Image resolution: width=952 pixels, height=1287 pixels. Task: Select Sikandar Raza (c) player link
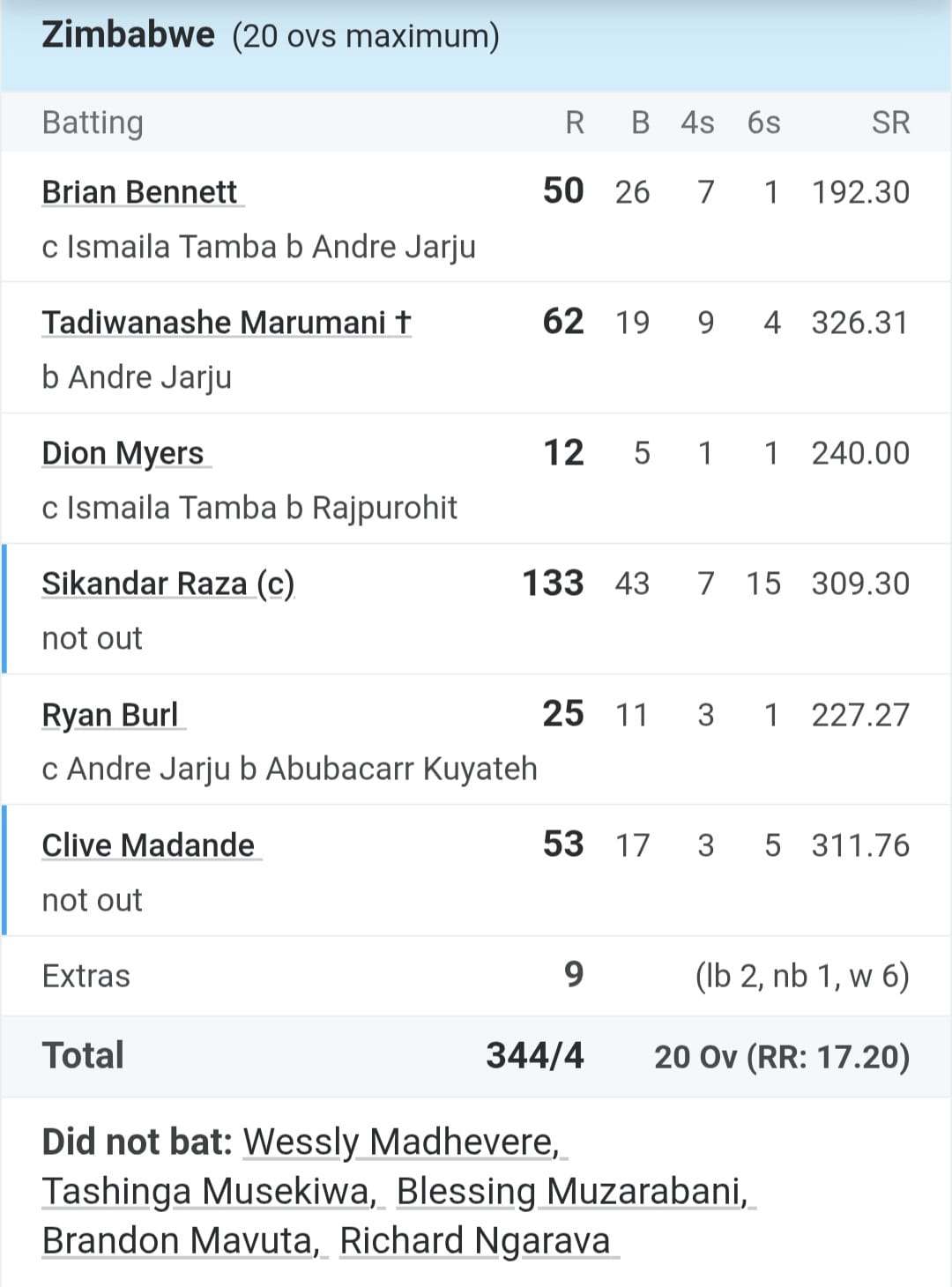point(167,584)
